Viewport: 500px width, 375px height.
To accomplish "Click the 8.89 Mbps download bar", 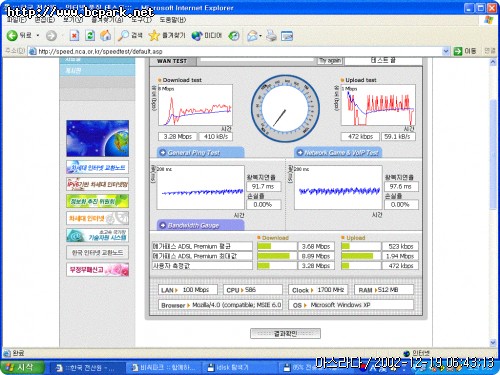I will pos(277,256).
